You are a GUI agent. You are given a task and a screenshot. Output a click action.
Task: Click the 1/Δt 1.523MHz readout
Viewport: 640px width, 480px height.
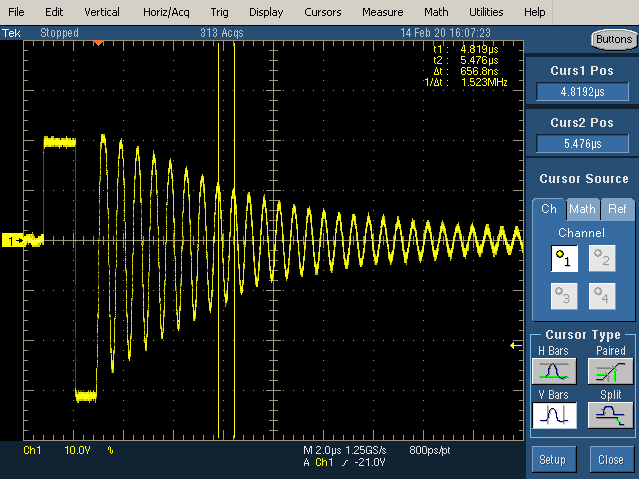click(465, 82)
